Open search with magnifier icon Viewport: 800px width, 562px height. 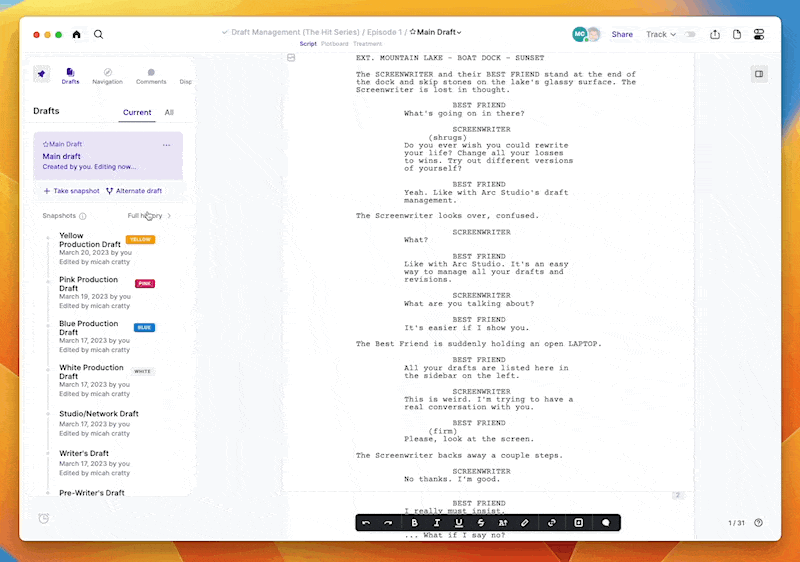(x=98, y=34)
